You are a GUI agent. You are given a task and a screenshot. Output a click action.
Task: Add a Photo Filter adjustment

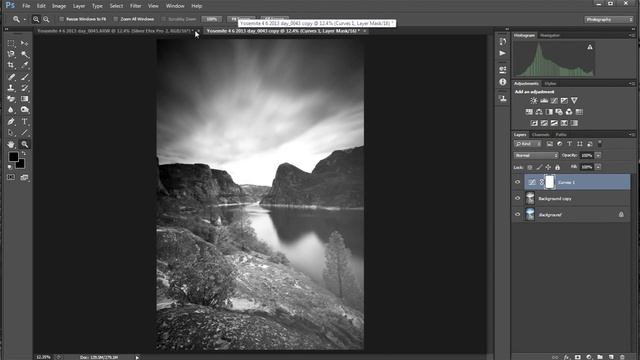[x=559, y=112]
